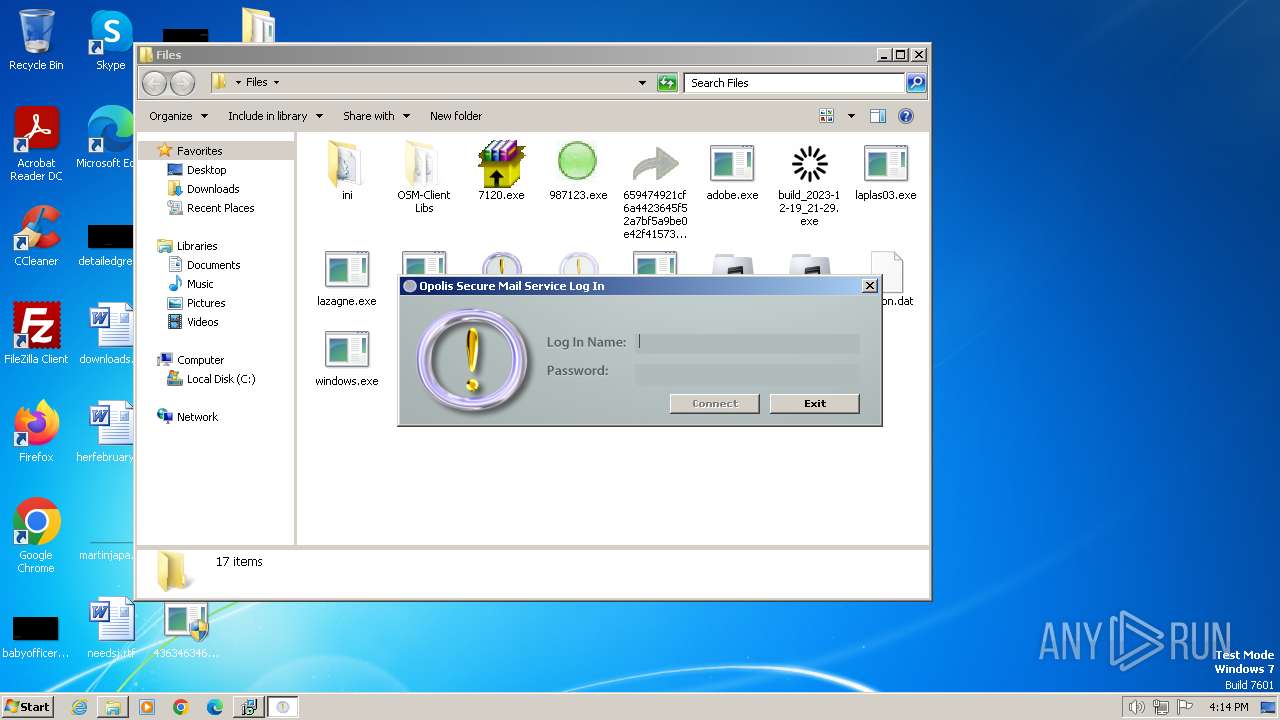
Task: Click the search magnifier button
Action: pyautogui.click(x=916, y=83)
